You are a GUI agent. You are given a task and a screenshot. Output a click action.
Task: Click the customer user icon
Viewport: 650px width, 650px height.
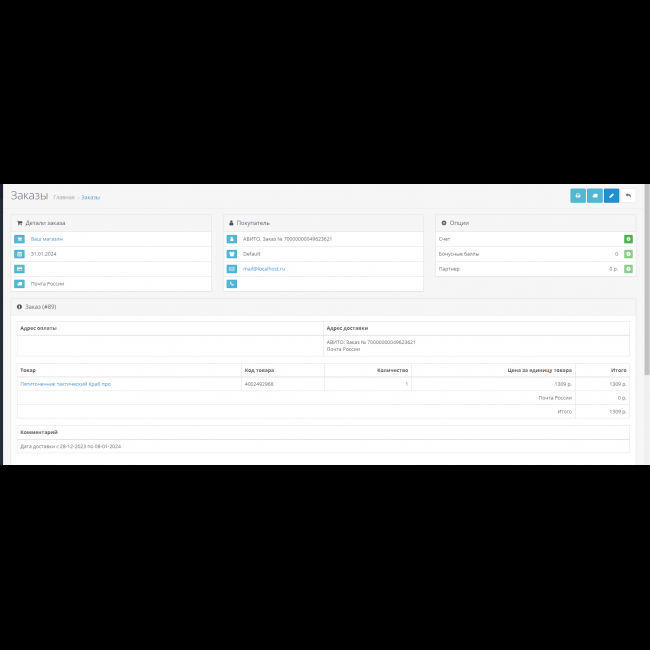coord(232,239)
